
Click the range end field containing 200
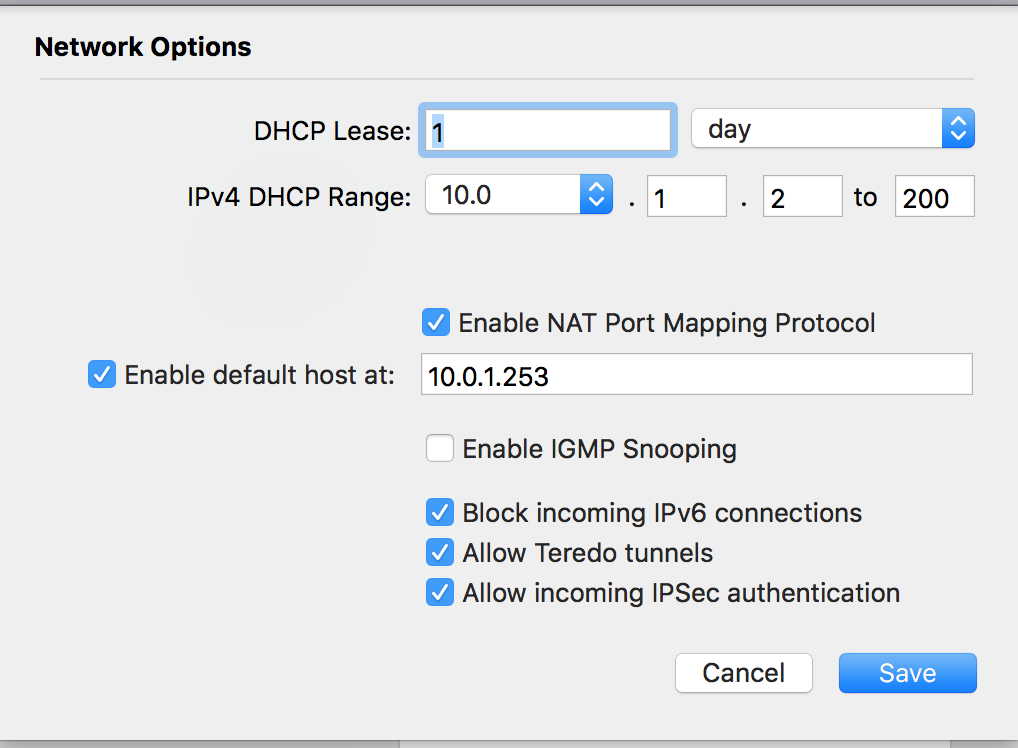pos(934,197)
